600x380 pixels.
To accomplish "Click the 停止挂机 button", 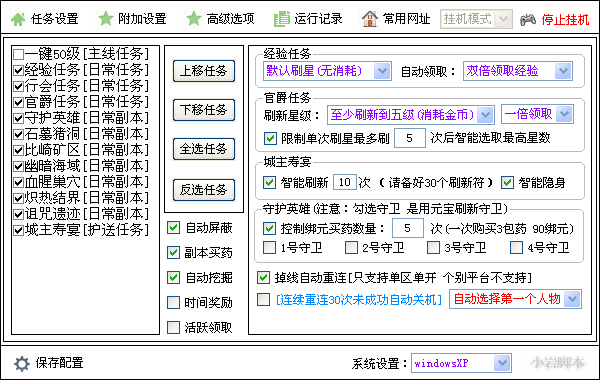I will [x=565, y=20].
